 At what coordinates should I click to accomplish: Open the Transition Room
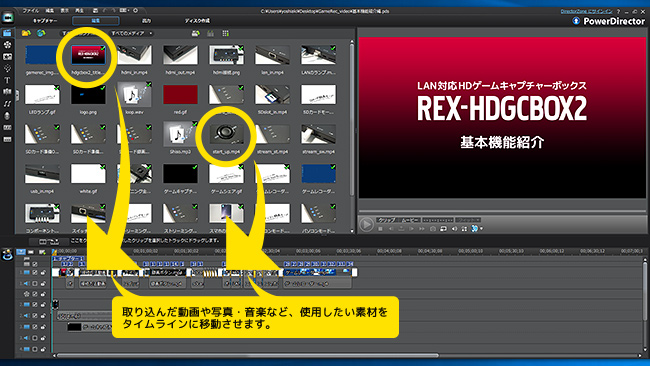click(7, 92)
